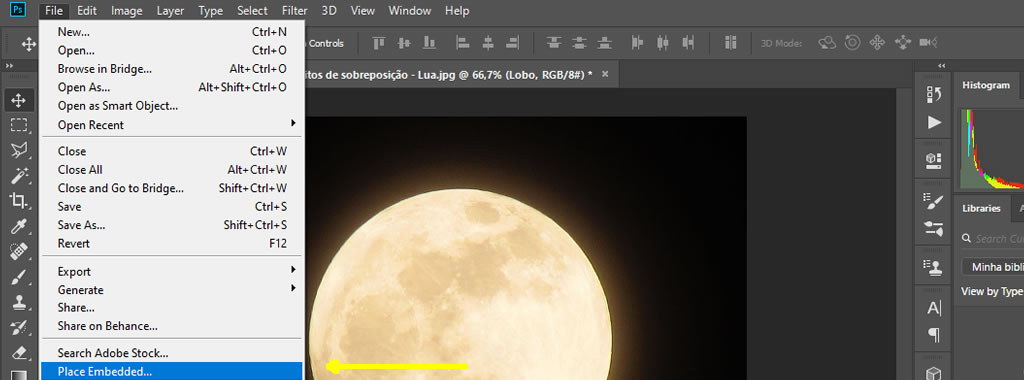Open the History panel icon
Viewport: 1024px width, 380px height.
(x=934, y=95)
